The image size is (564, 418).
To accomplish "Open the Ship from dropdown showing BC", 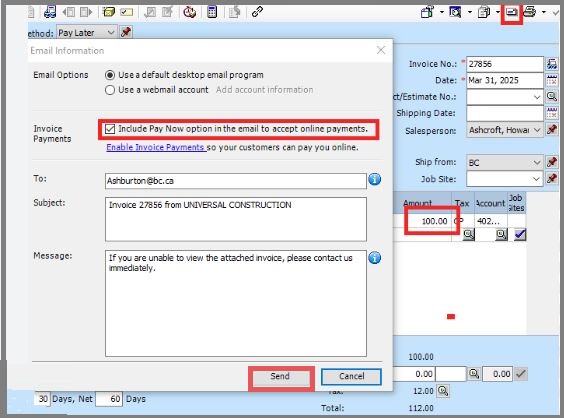I will click(x=537, y=162).
